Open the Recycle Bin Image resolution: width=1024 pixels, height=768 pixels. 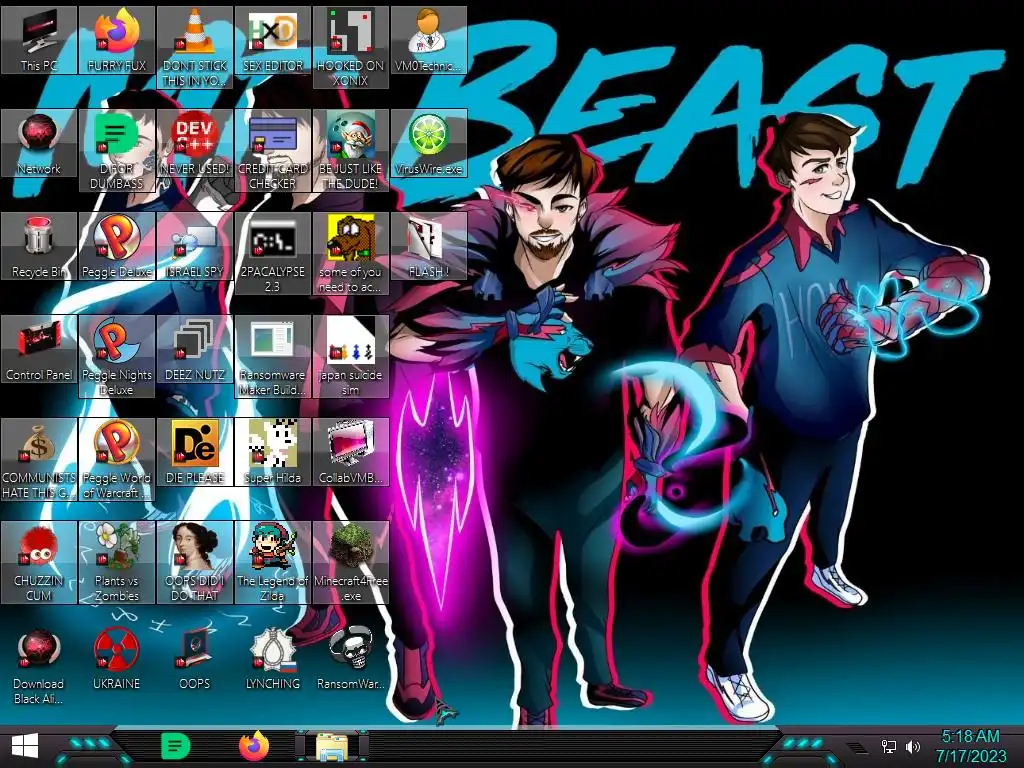(39, 246)
